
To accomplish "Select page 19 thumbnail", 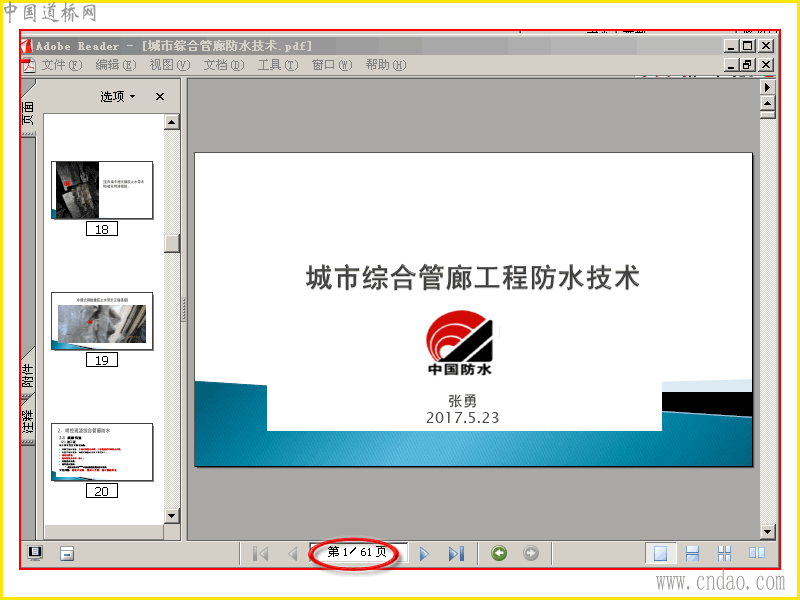I will (102, 321).
